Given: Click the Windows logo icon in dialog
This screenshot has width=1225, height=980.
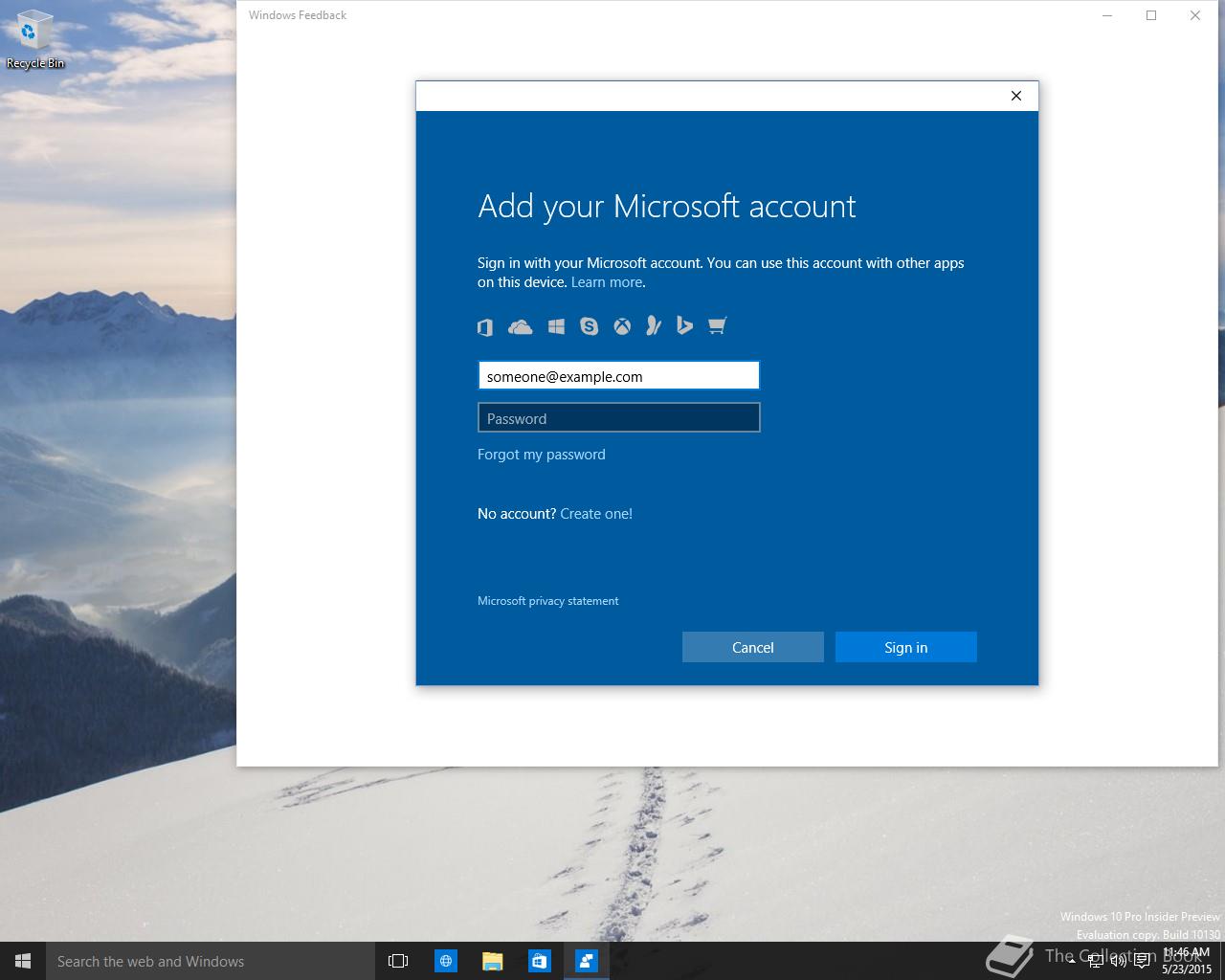Looking at the screenshot, I should tap(556, 327).
